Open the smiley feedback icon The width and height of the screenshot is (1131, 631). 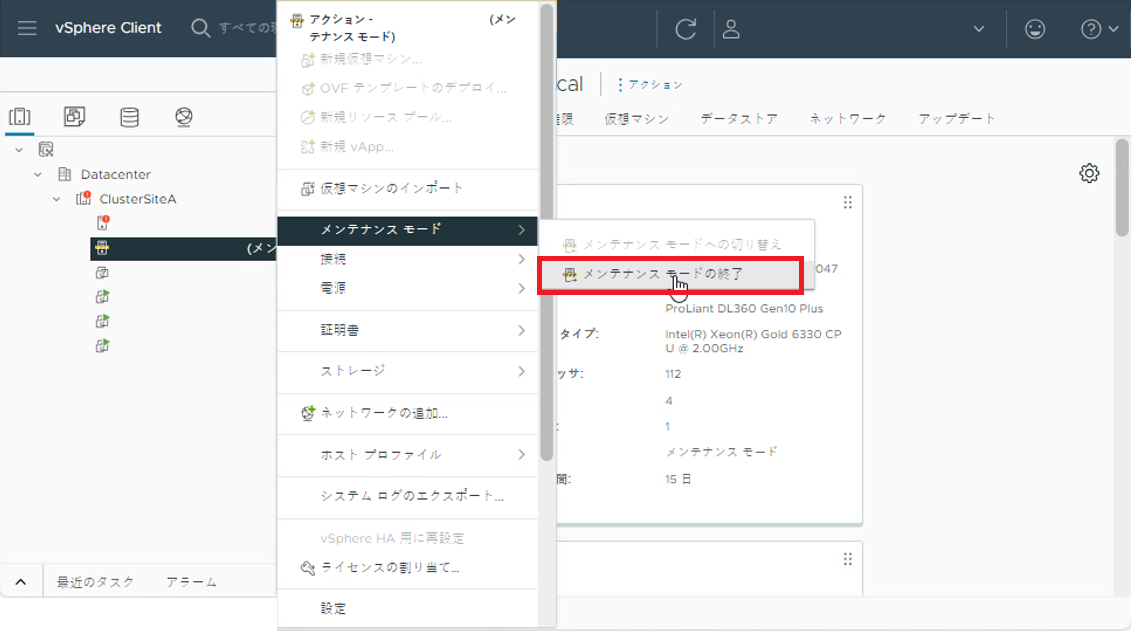(1035, 29)
